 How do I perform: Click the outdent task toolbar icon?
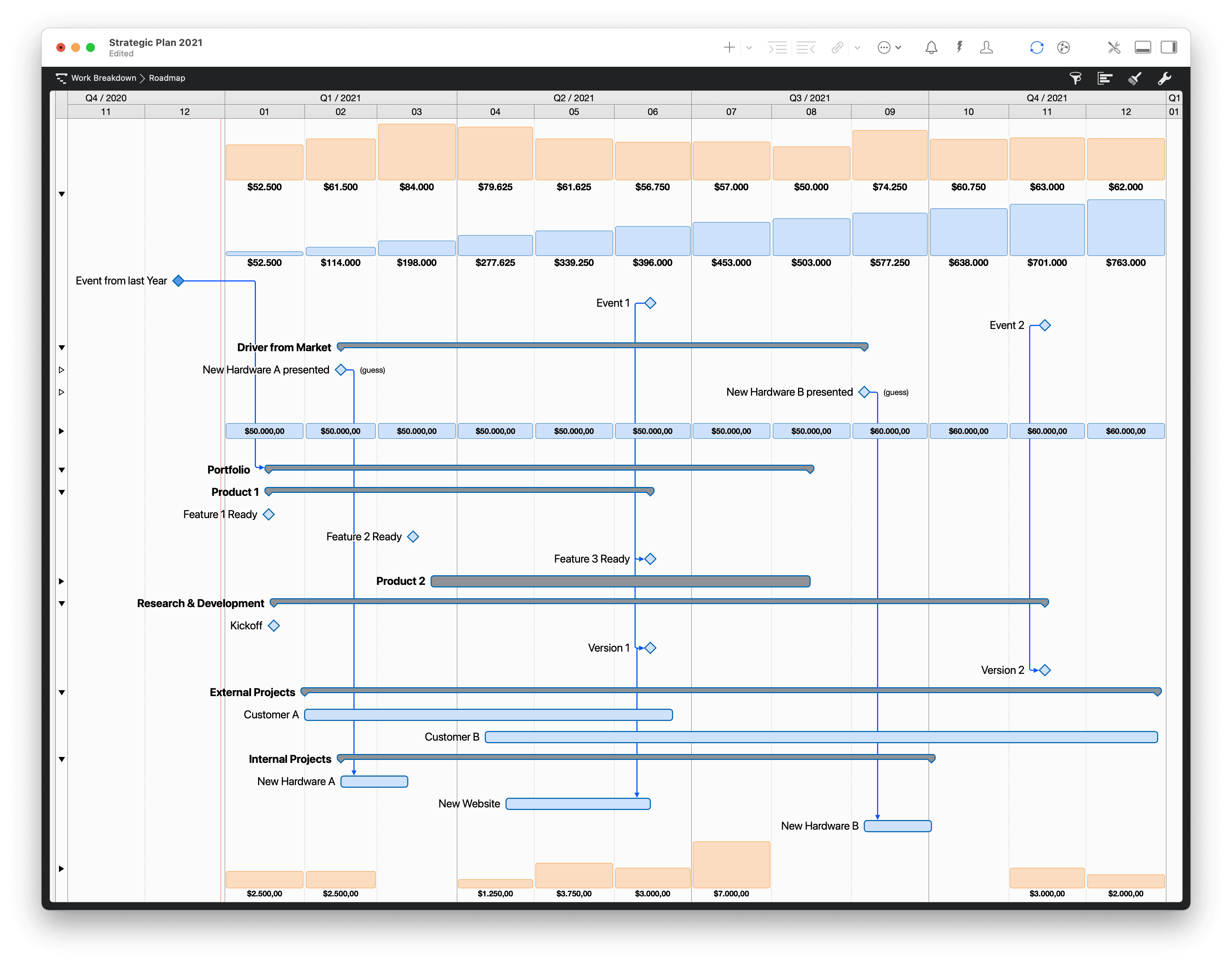[x=806, y=47]
